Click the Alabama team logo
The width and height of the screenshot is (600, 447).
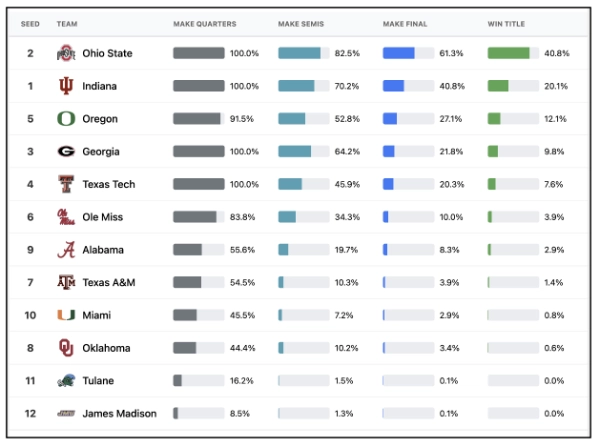66,250
